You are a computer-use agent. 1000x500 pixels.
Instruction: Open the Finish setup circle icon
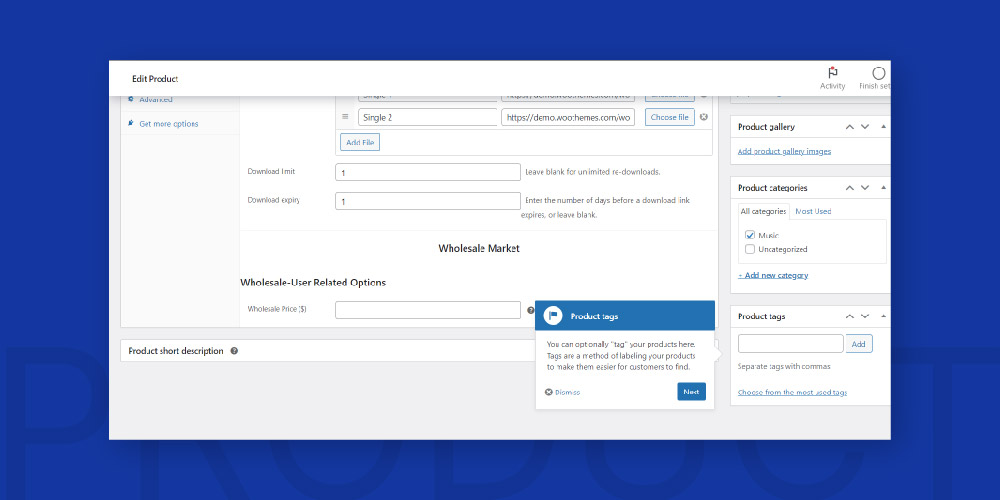pyautogui.click(x=879, y=73)
